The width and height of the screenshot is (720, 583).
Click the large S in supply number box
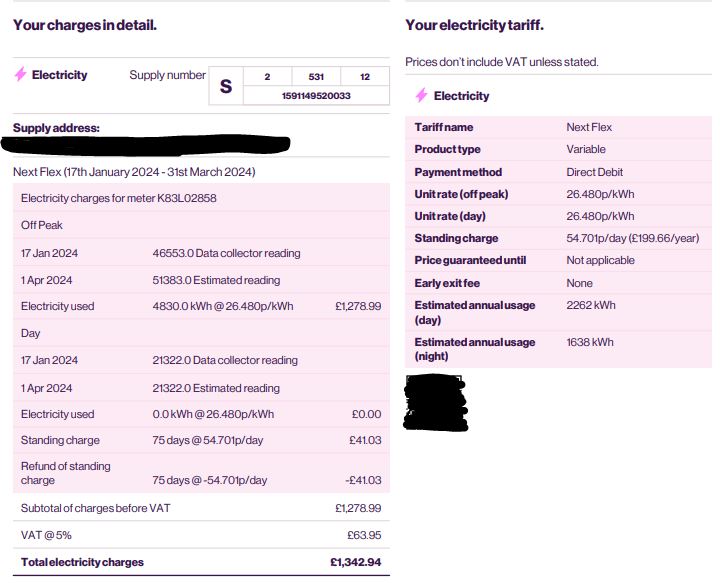point(226,86)
